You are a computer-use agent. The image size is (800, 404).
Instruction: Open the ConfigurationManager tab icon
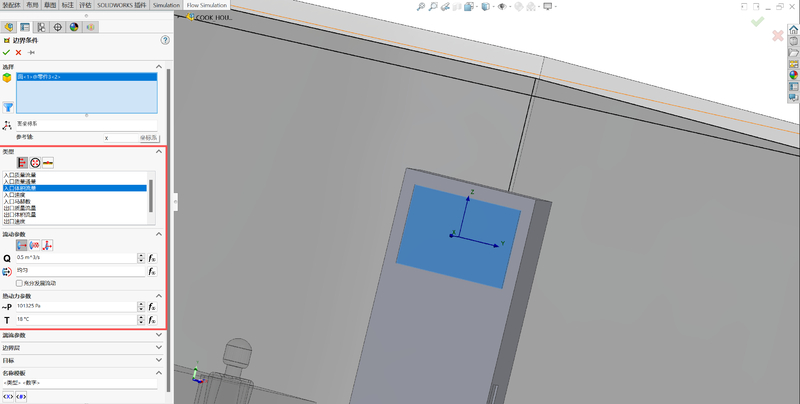tap(41, 27)
